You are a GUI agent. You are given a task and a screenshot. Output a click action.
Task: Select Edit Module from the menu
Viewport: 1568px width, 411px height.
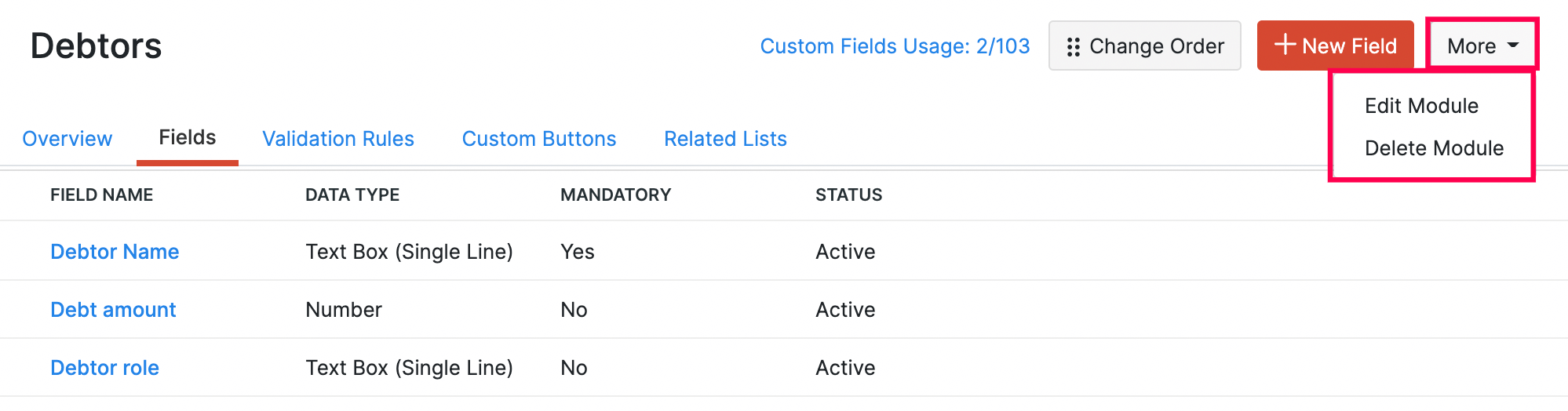(x=1421, y=106)
